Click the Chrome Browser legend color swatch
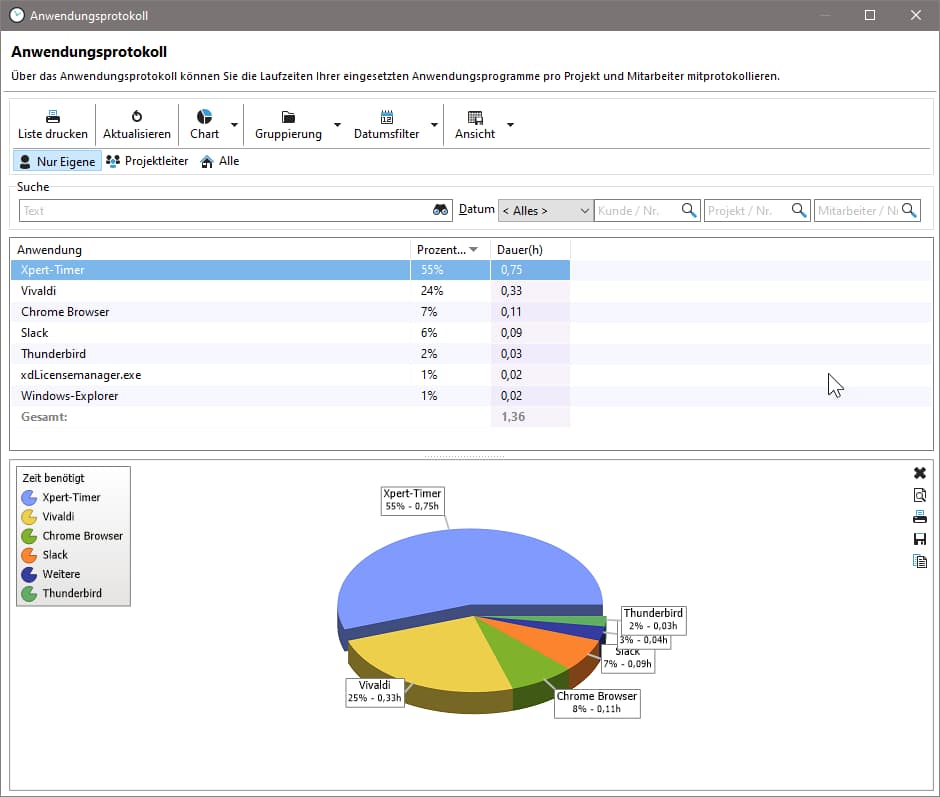Image resolution: width=940 pixels, height=797 pixels. 29,536
